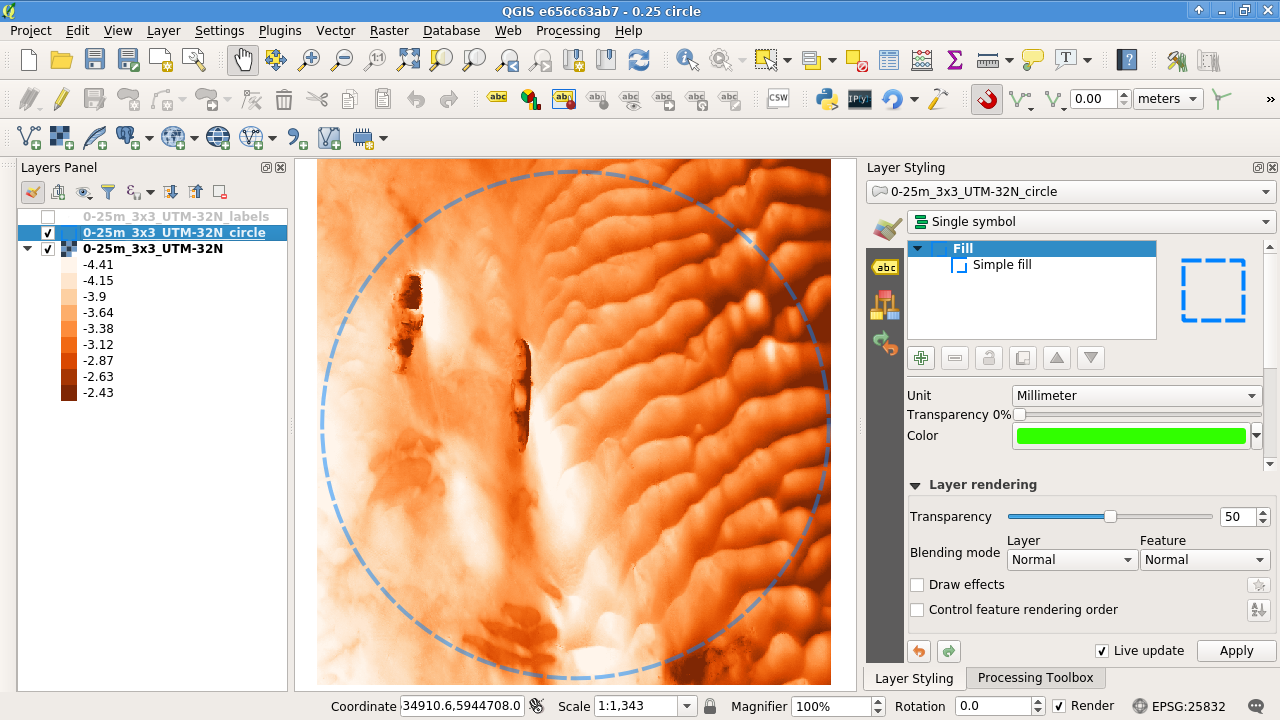Enable the 0-25m_3x3_UTM-32N_labels layer checkbox

[x=48, y=217]
